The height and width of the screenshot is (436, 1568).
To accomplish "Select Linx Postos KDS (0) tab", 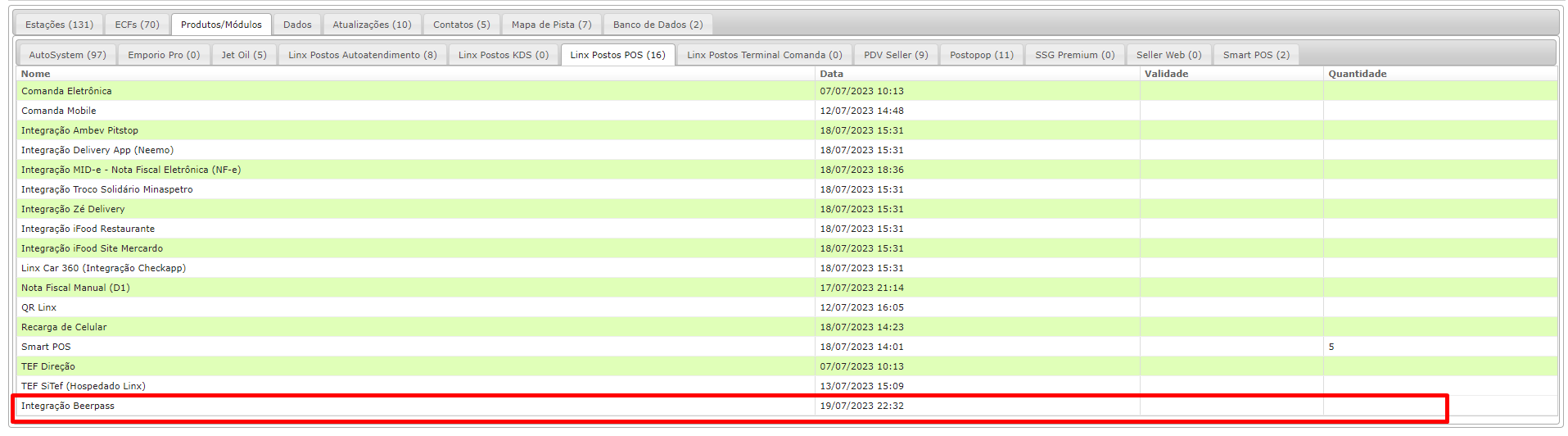I will click(x=504, y=55).
